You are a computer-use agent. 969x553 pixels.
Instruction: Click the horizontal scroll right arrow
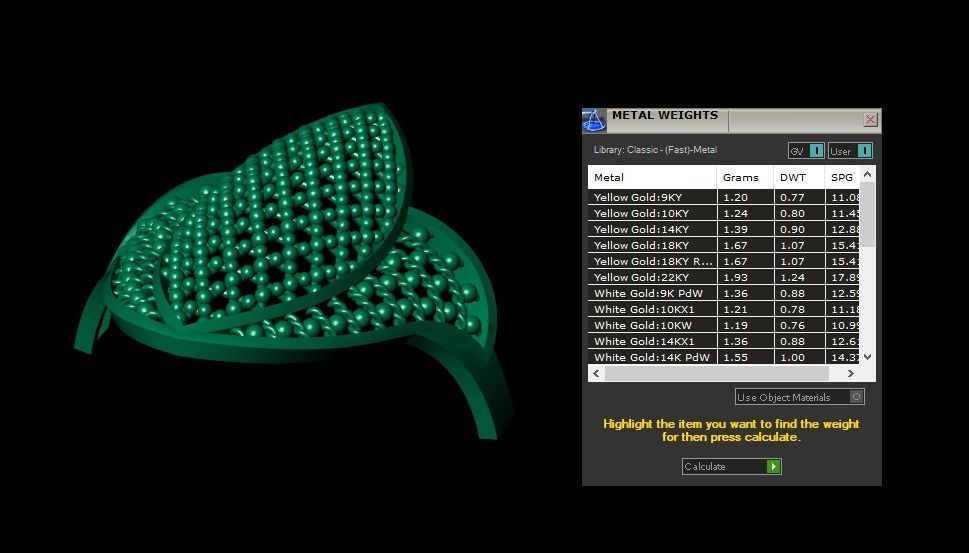(851, 373)
